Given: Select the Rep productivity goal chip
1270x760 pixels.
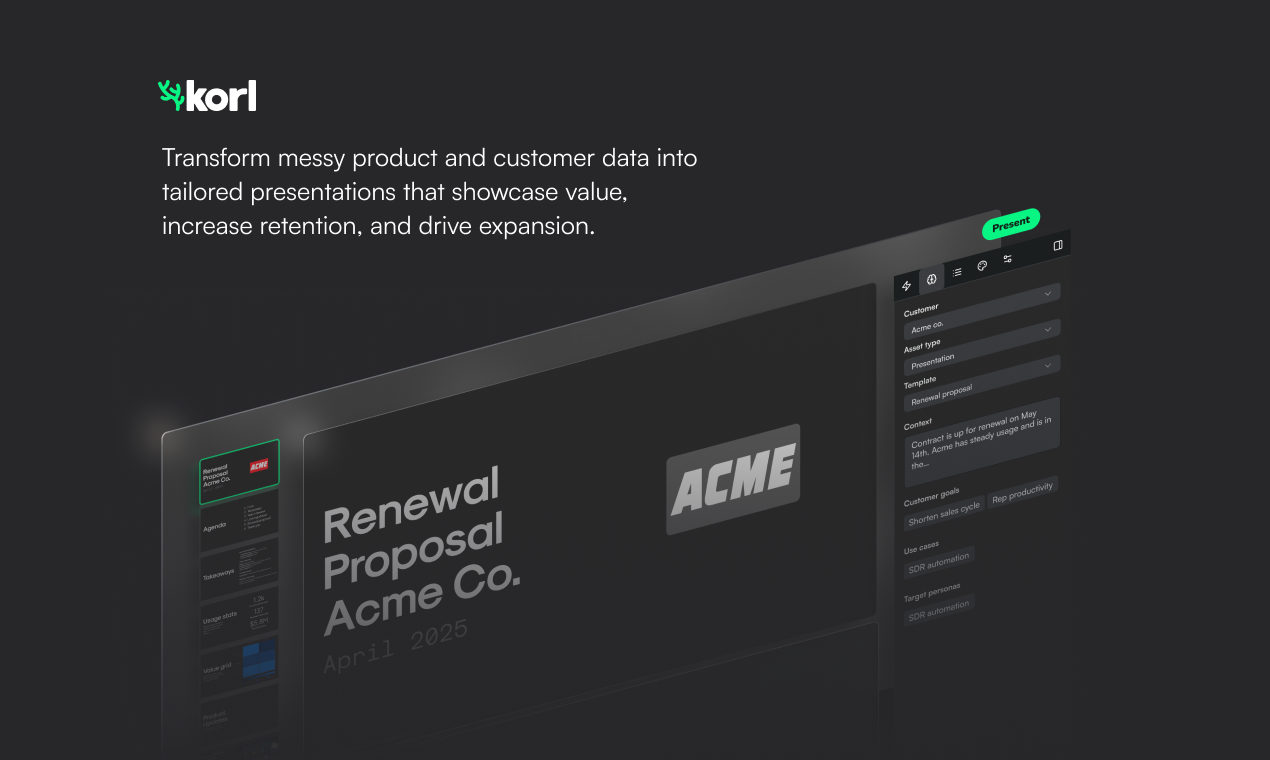Looking at the screenshot, I should [1022, 491].
